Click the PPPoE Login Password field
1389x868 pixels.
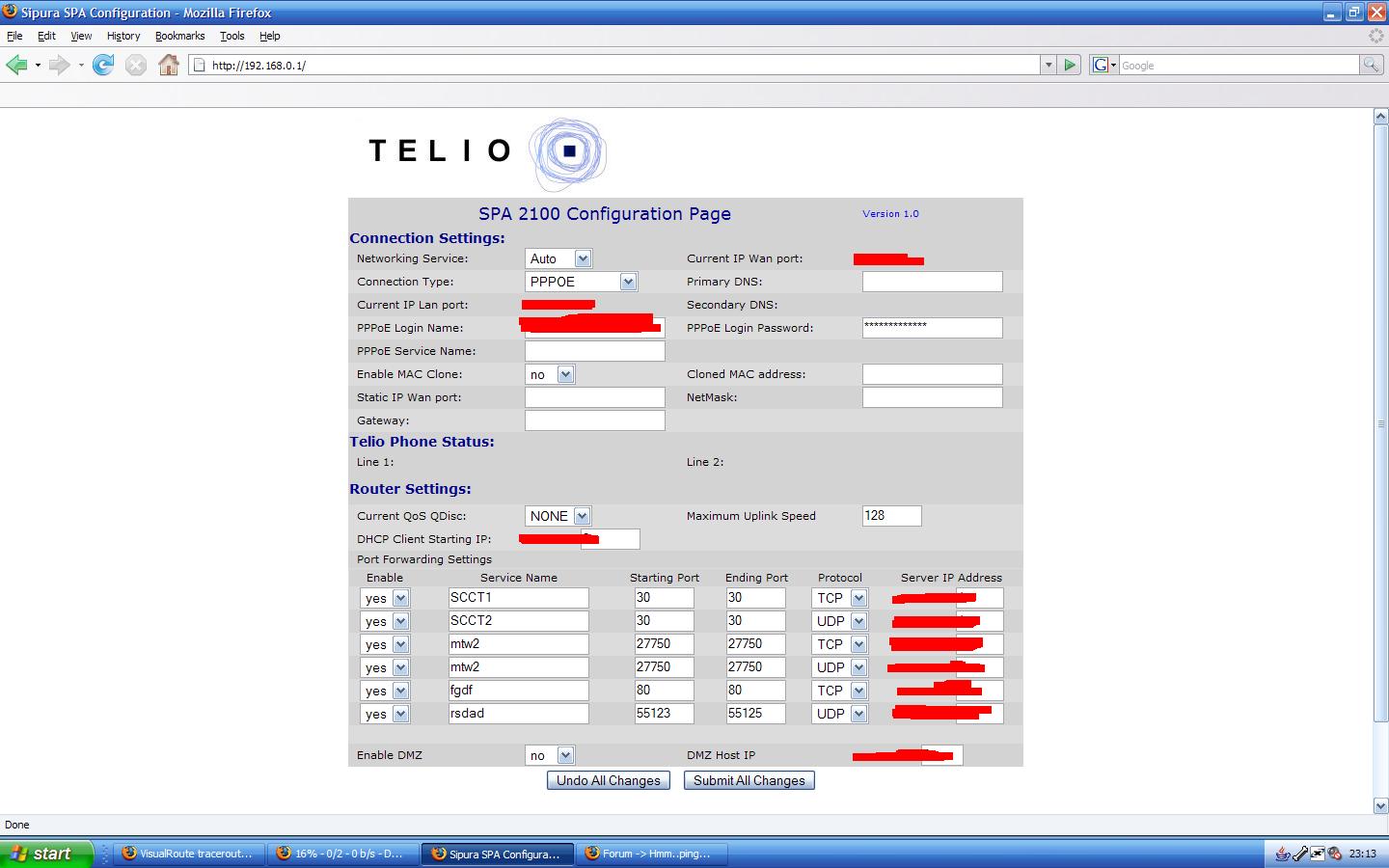[x=932, y=328]
